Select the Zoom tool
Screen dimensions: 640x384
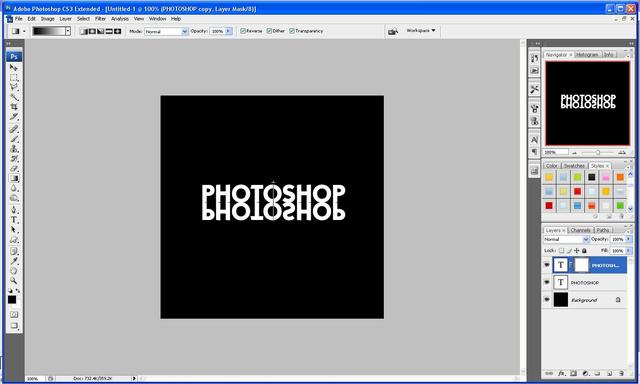(x=14, y=281)
